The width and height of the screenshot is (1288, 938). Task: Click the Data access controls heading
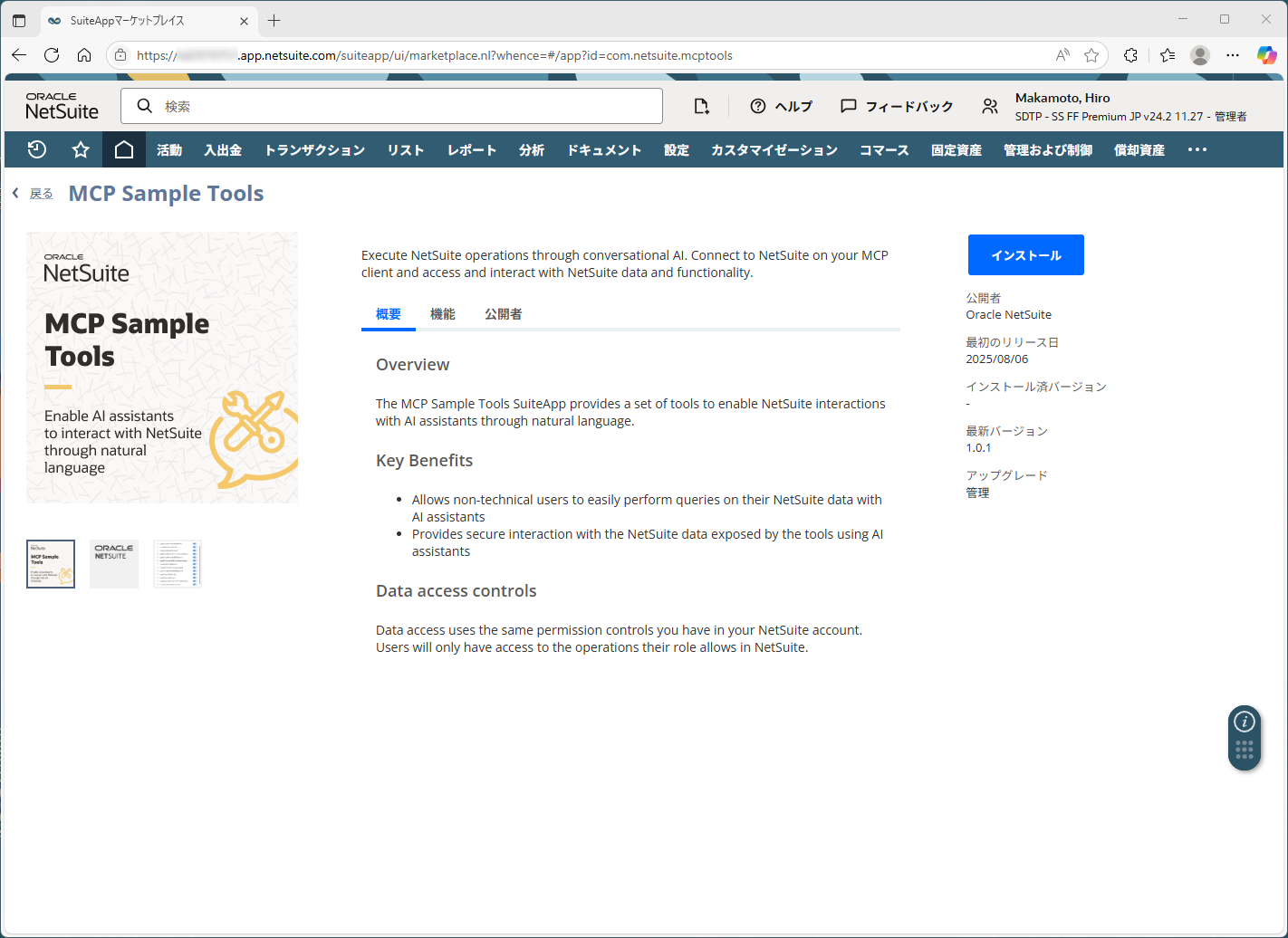pyautogui.click(x=457, y=591)
